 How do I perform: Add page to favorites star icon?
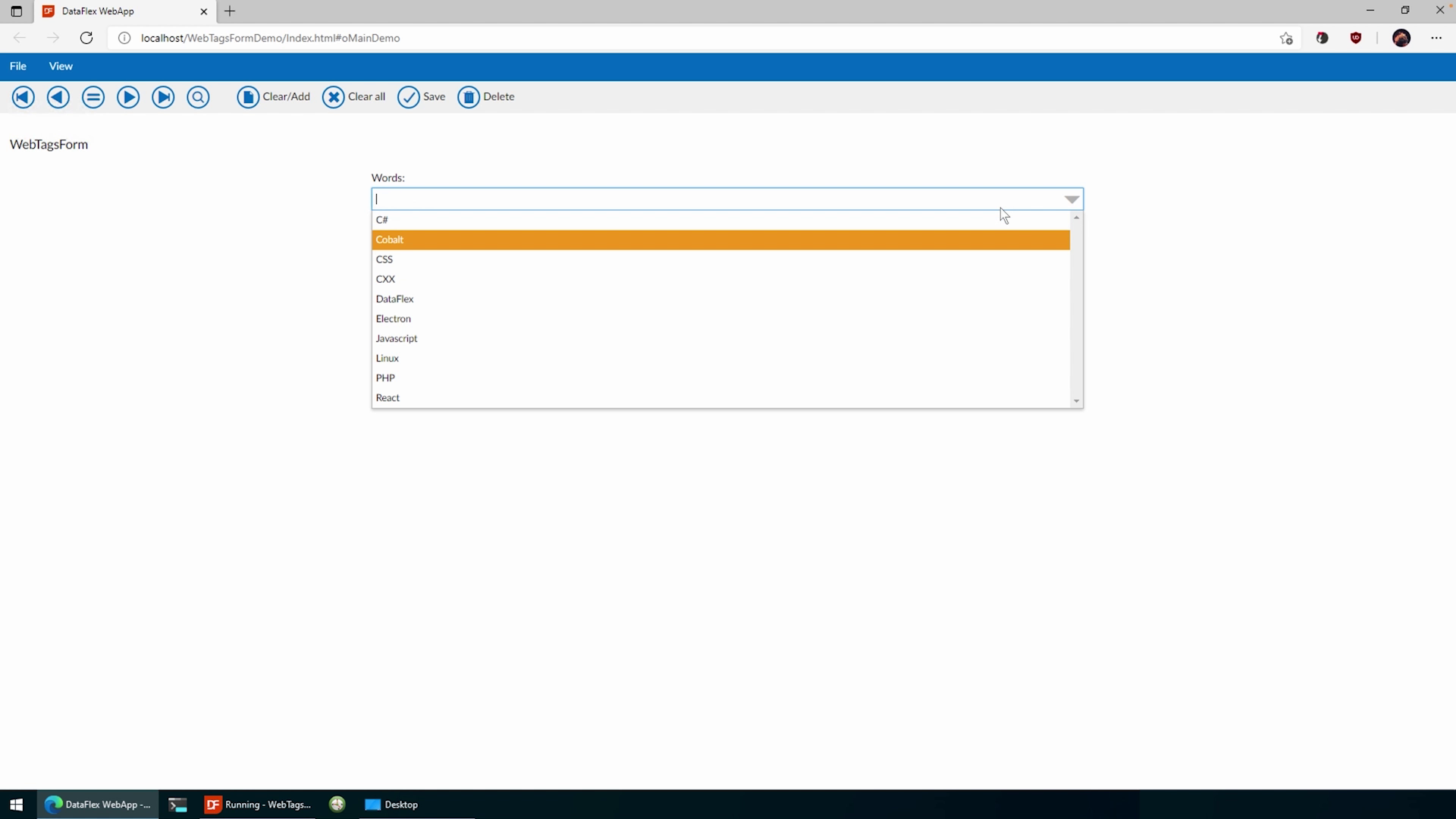coord(1286,38)
